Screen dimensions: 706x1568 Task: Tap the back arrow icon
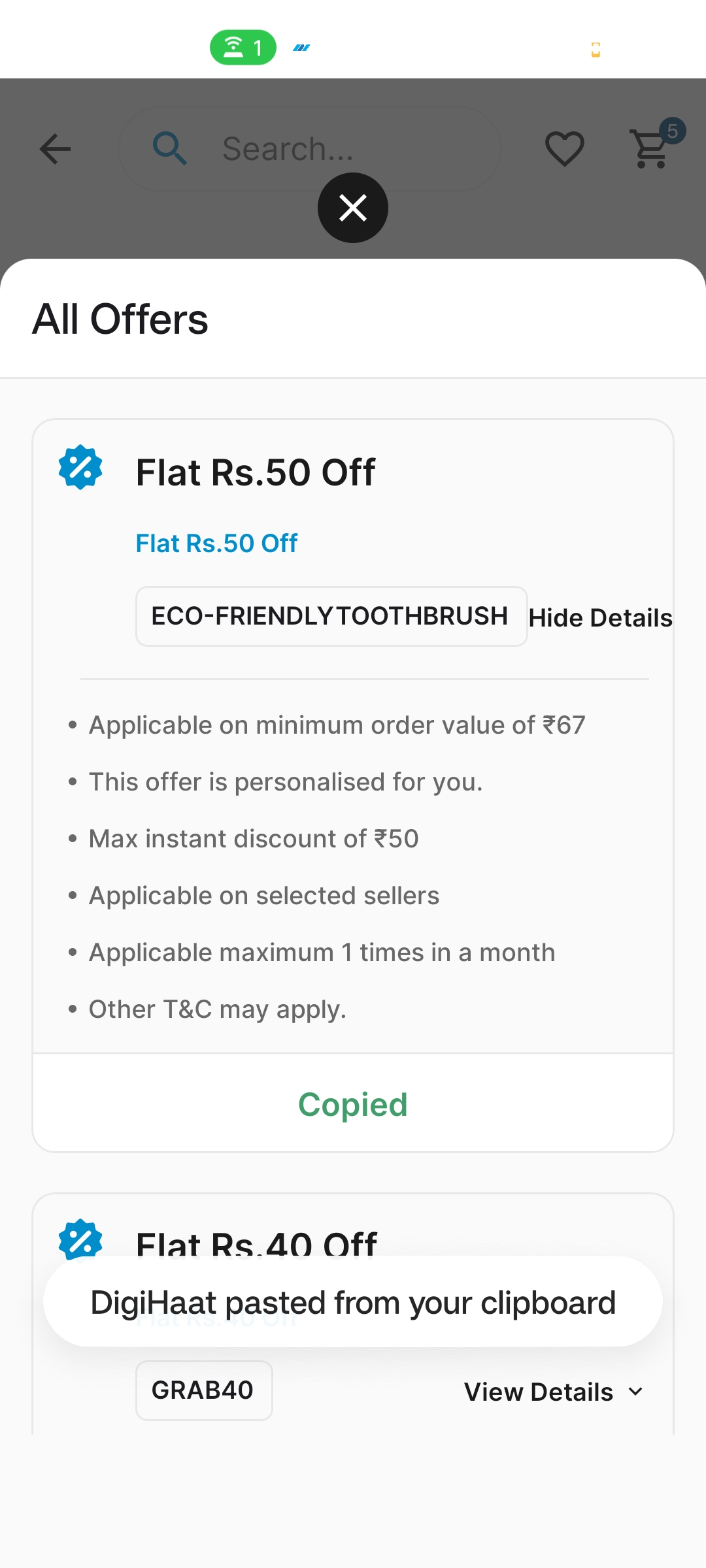(x=55, y=149)
